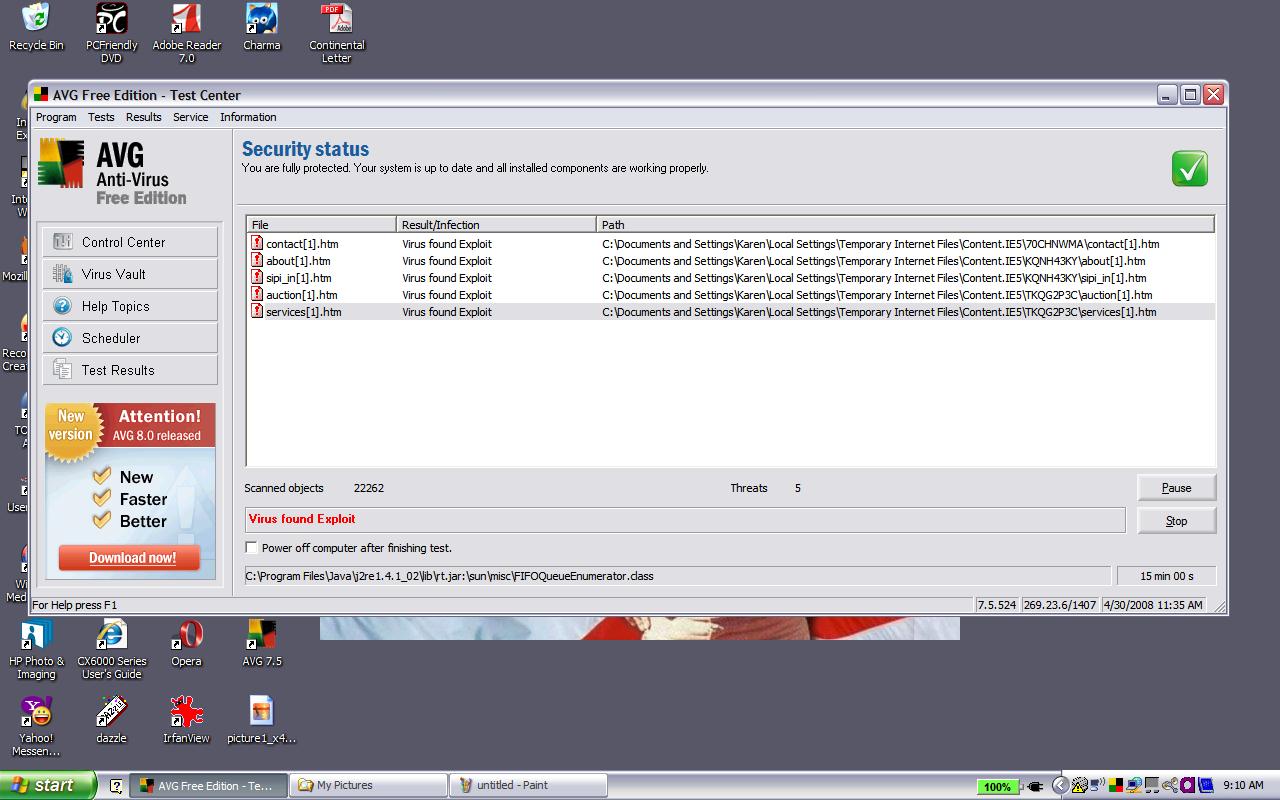Screen dimensions: 1280x800
Task: Click the AVG icon in the title bar
Action: point(41,95)
